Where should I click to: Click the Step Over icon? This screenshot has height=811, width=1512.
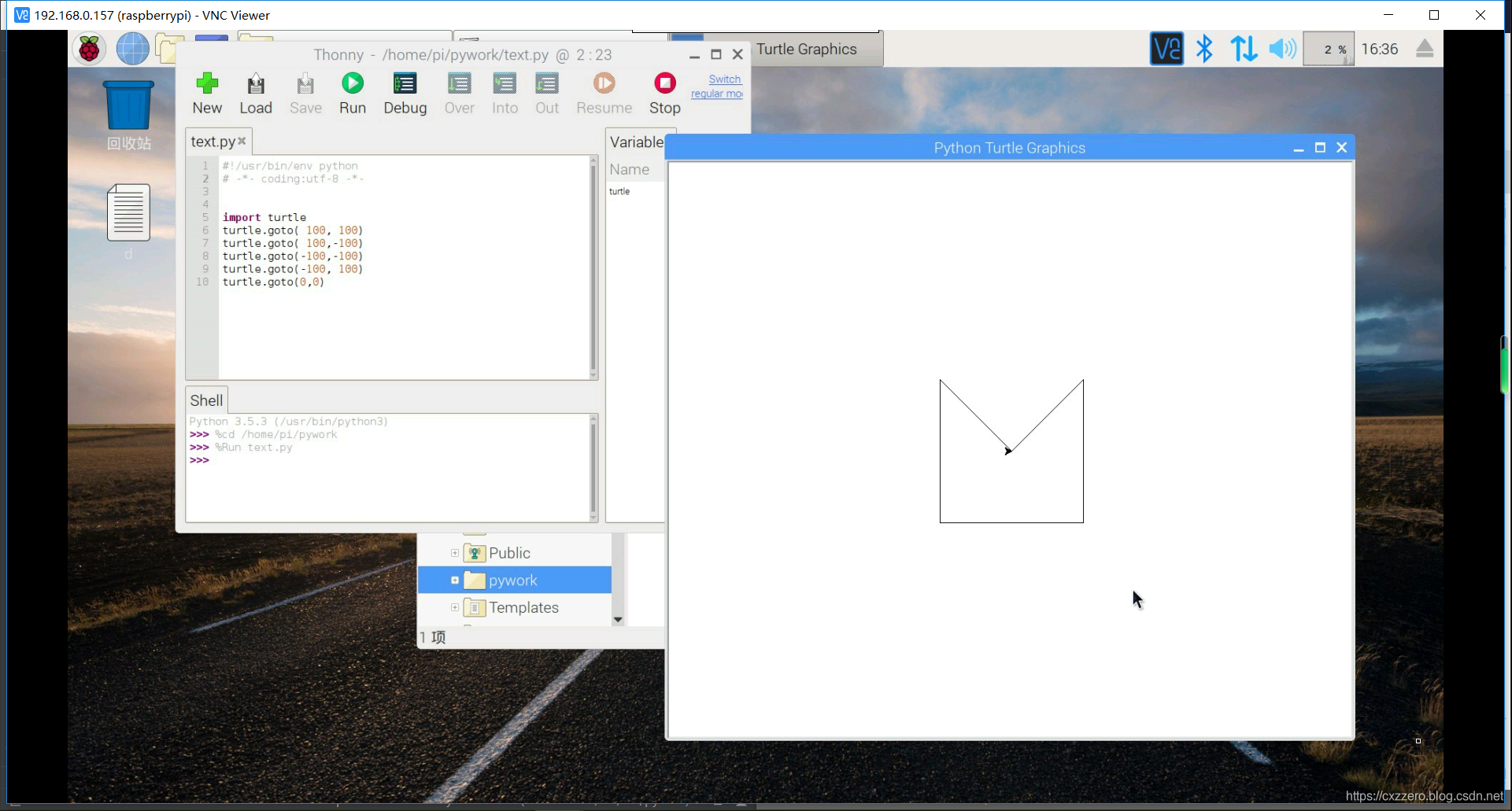[459, 83]
